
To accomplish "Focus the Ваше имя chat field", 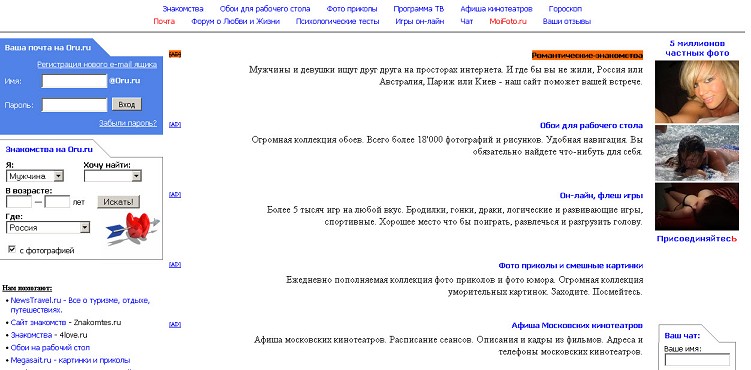I will click(x=697, y=360).
